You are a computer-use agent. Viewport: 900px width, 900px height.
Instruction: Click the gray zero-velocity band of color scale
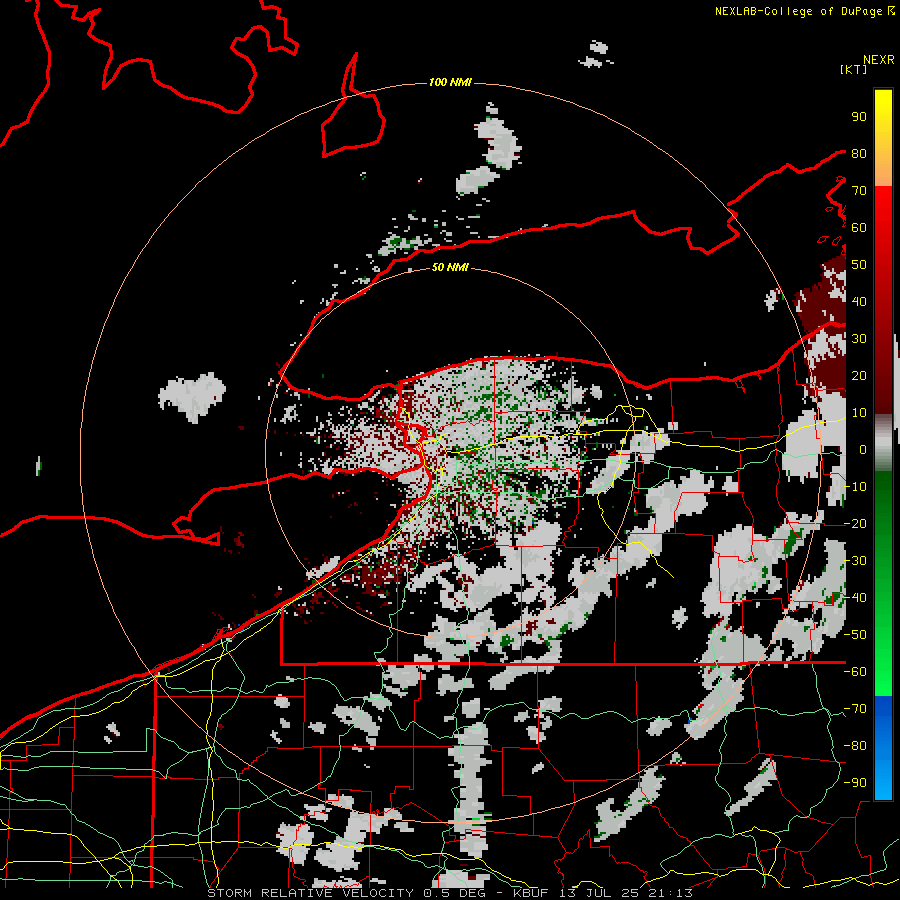click(883, 443)
